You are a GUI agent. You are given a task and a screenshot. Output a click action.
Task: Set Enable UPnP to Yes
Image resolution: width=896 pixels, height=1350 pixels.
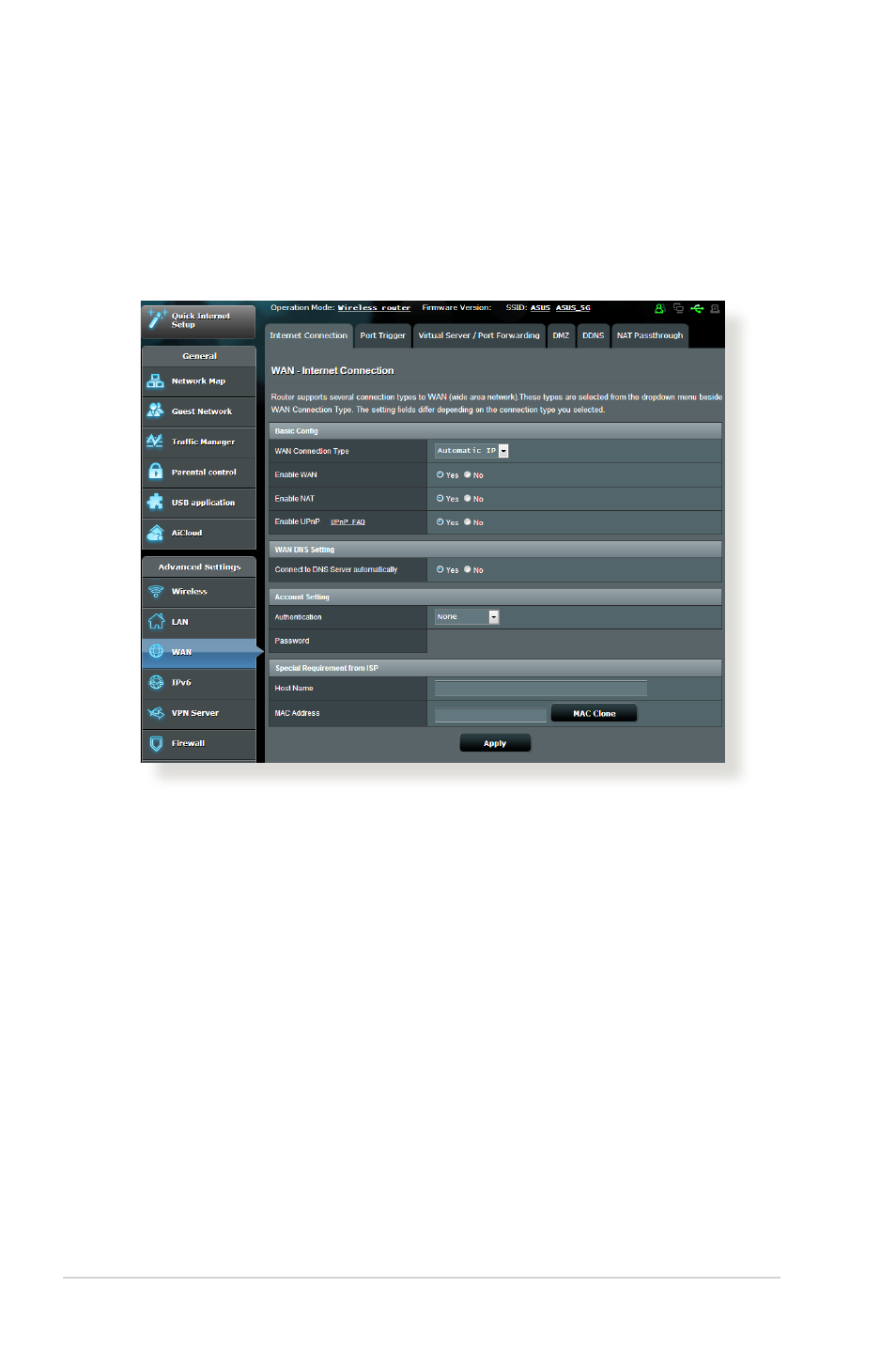[440, 521]
